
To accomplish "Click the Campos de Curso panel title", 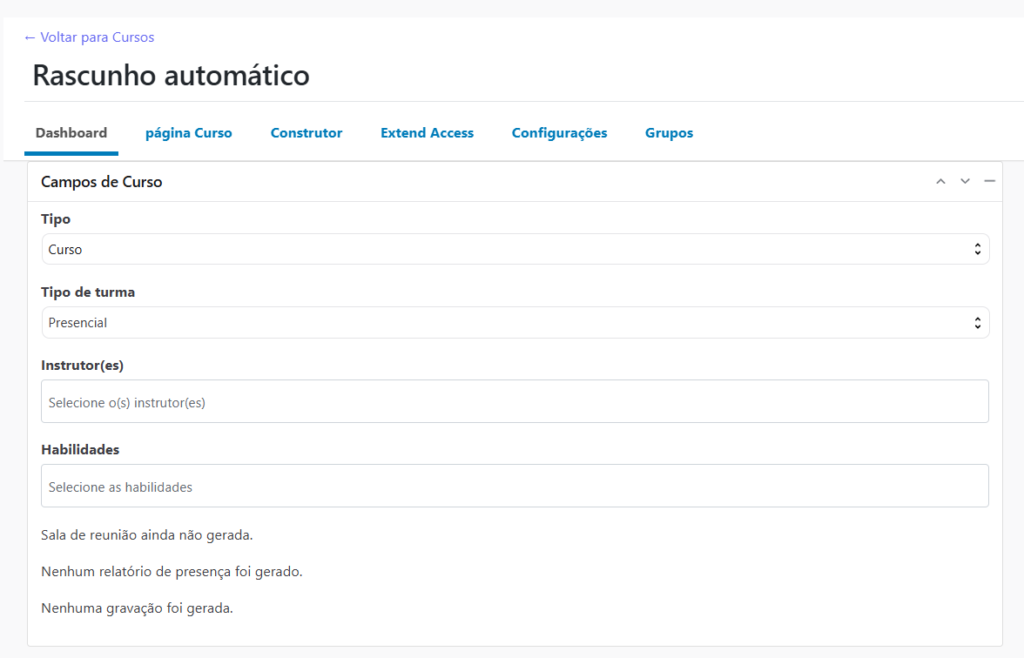I will 101,182.
